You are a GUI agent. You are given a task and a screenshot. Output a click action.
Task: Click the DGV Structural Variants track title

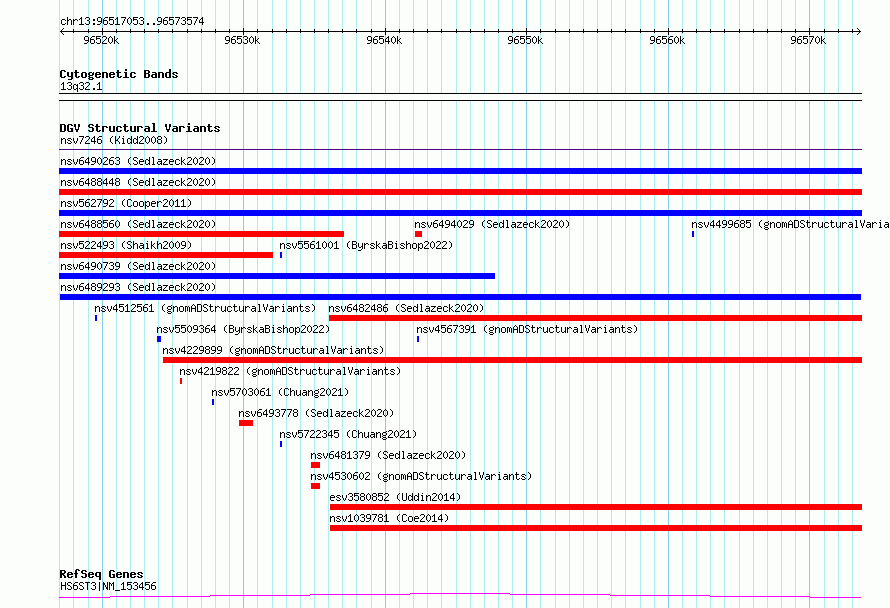140,128
